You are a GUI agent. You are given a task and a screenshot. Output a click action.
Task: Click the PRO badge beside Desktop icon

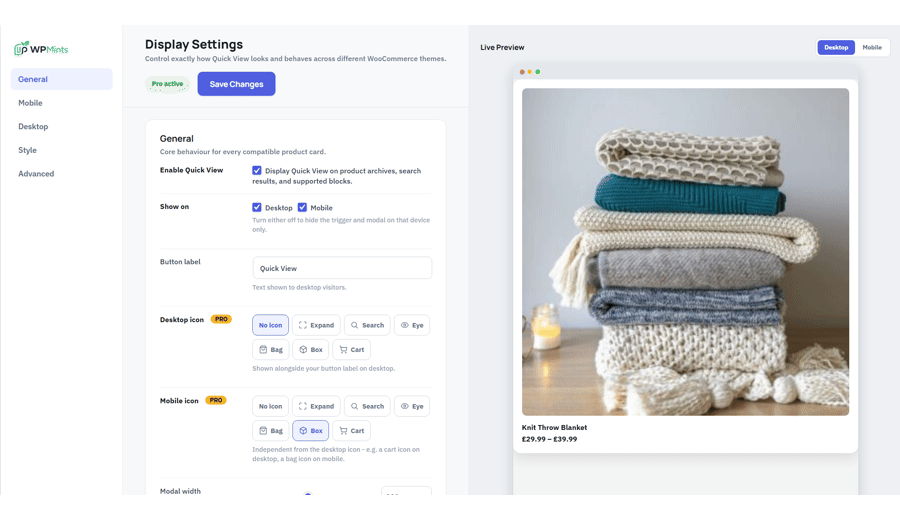(221, 319)
